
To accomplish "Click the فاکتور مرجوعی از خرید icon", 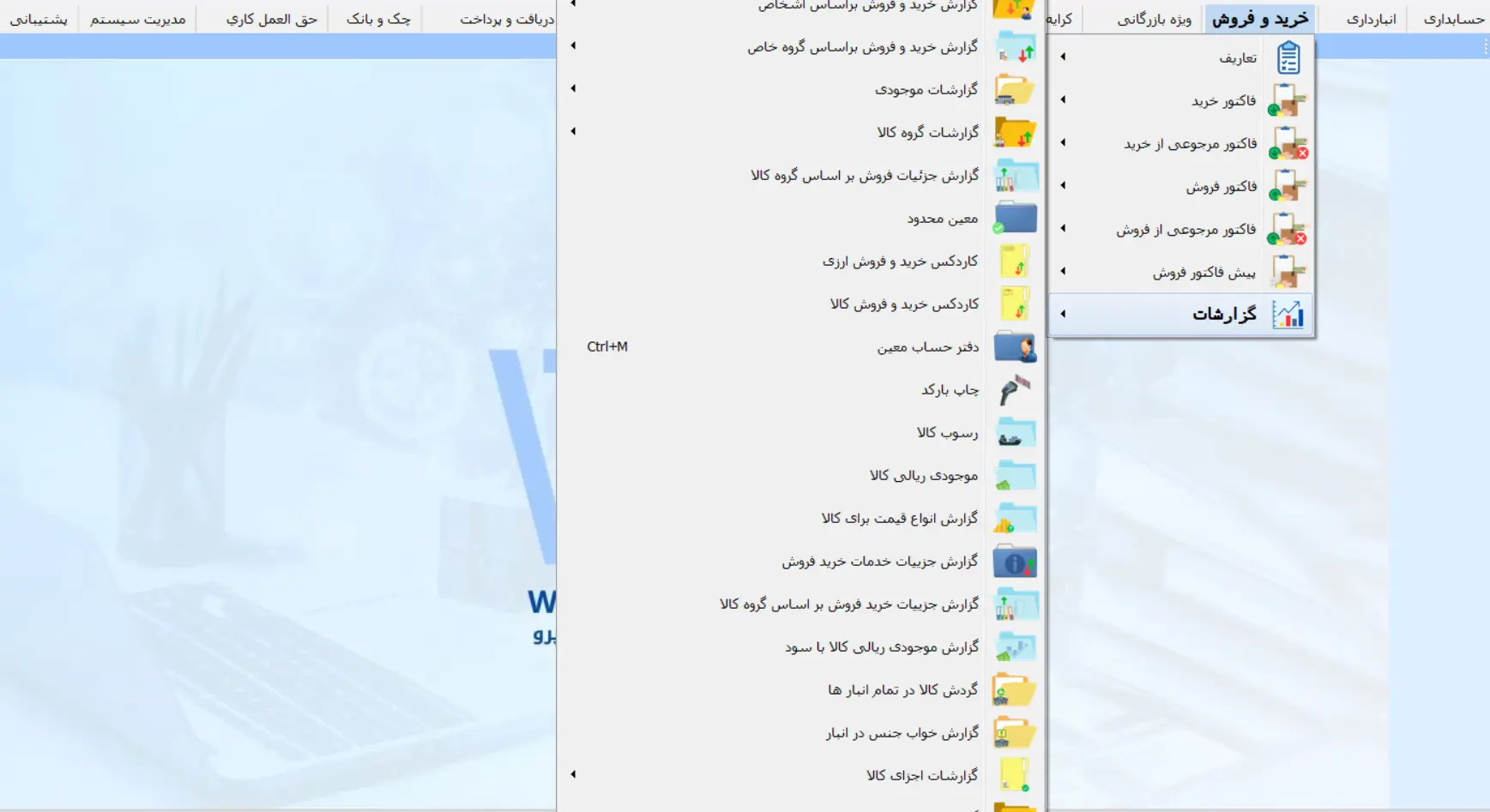I will 1288,143.
